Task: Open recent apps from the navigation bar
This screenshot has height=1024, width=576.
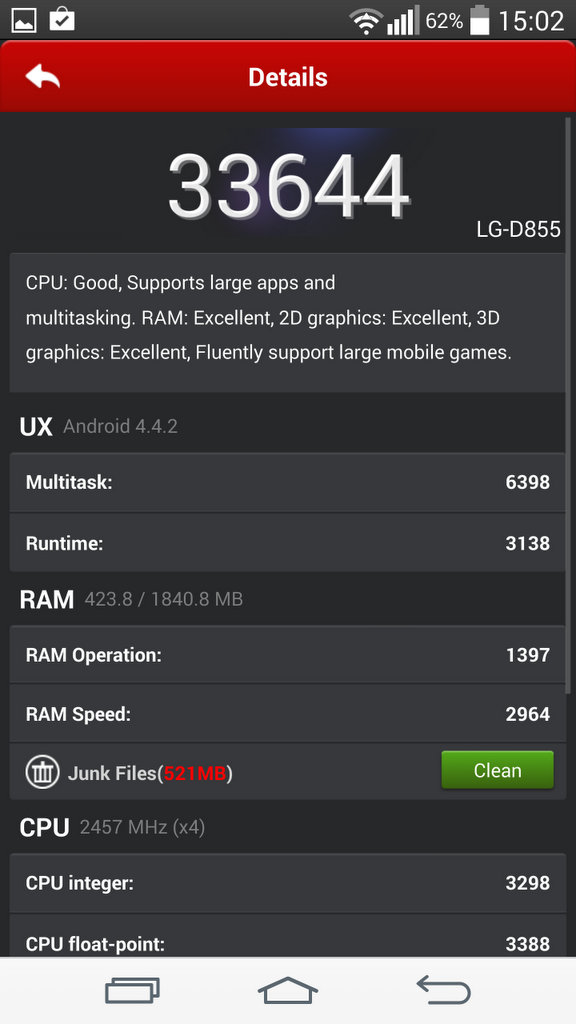Action: click(133, 990)
